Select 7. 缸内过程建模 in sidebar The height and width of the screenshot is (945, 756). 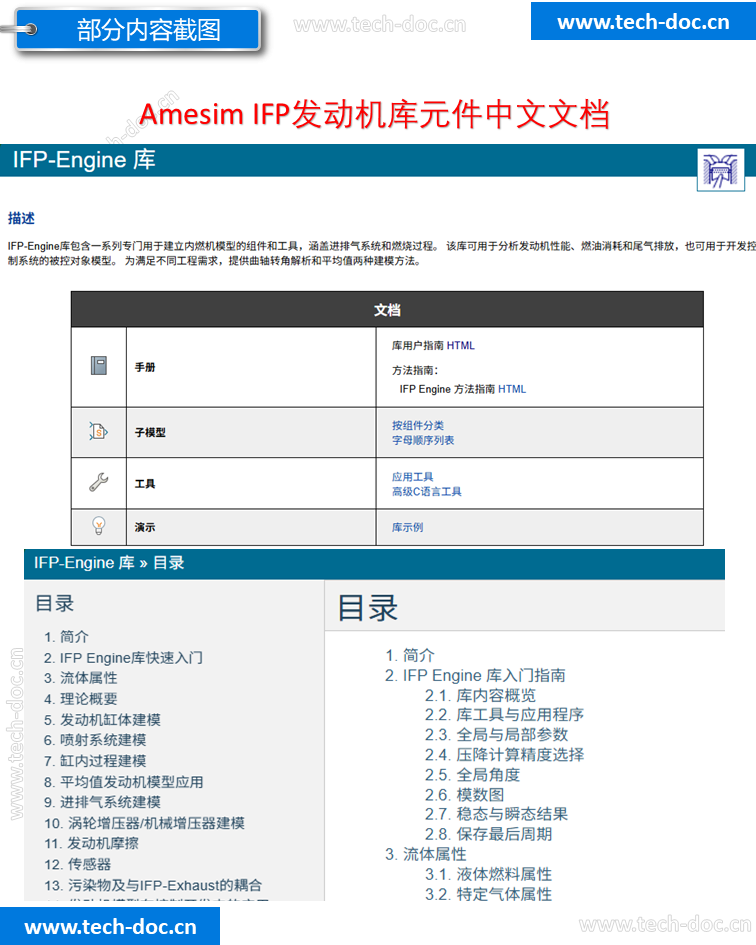pos(95,761)
